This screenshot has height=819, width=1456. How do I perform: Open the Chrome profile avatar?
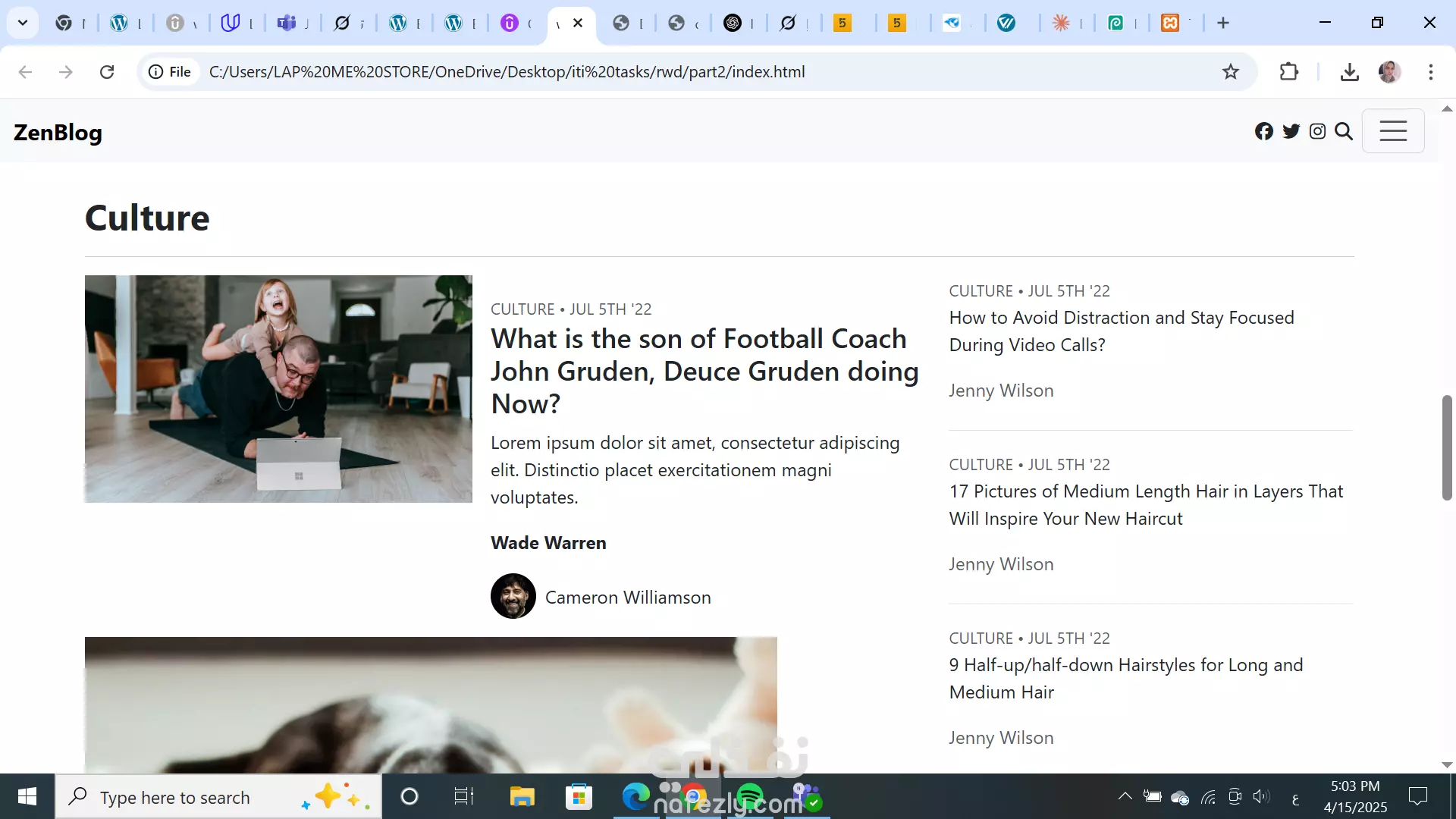coord(1389,72)
